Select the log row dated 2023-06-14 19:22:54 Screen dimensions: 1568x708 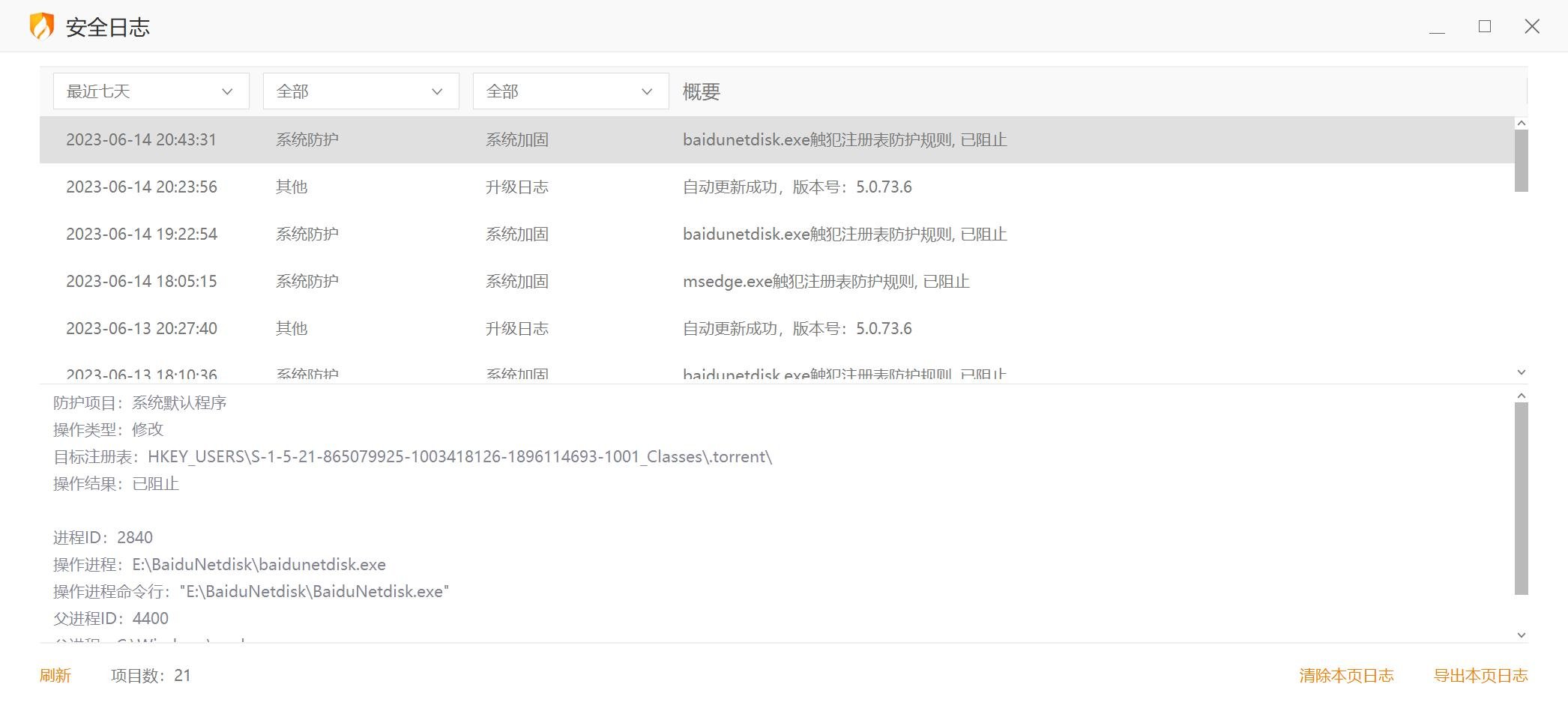[777, 234]
